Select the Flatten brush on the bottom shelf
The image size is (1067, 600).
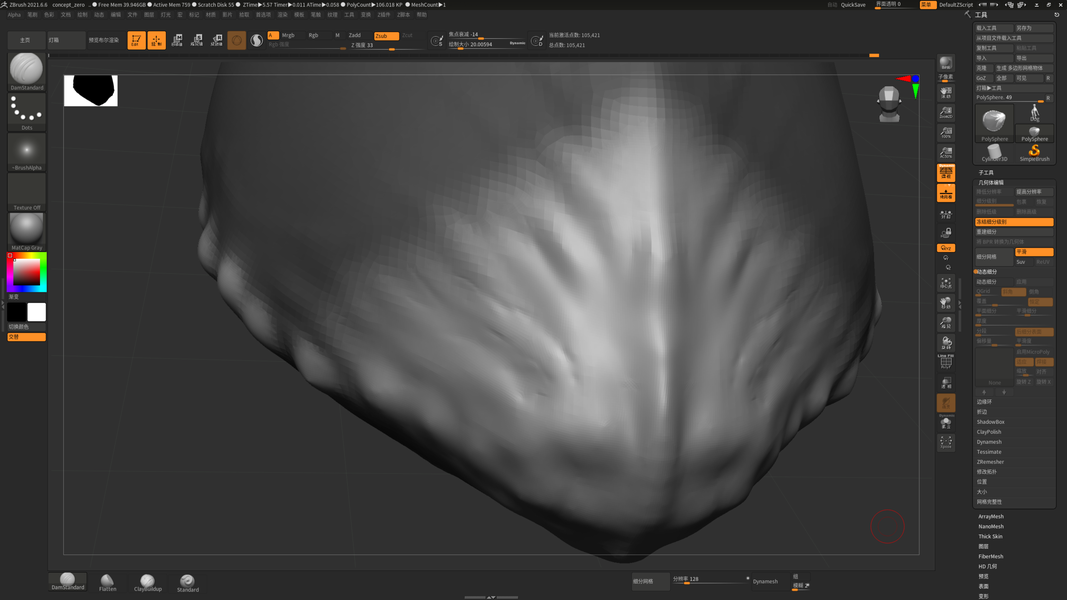(108, 582)
